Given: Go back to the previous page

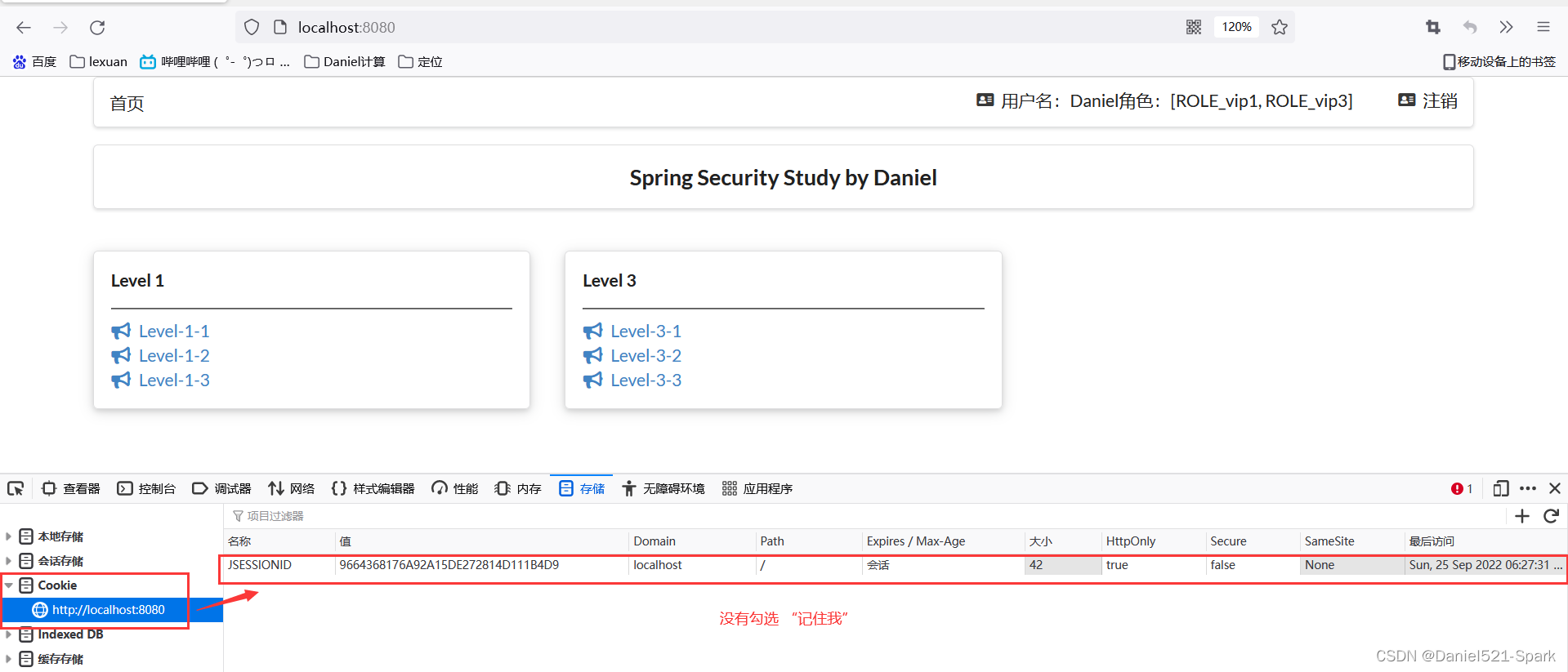Looking at the screenshot, I should [24, 27].
